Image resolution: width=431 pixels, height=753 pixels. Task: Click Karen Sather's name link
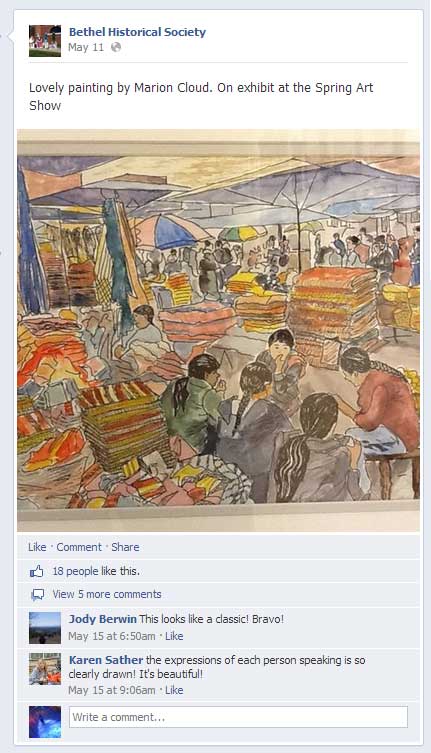point(106,660)
